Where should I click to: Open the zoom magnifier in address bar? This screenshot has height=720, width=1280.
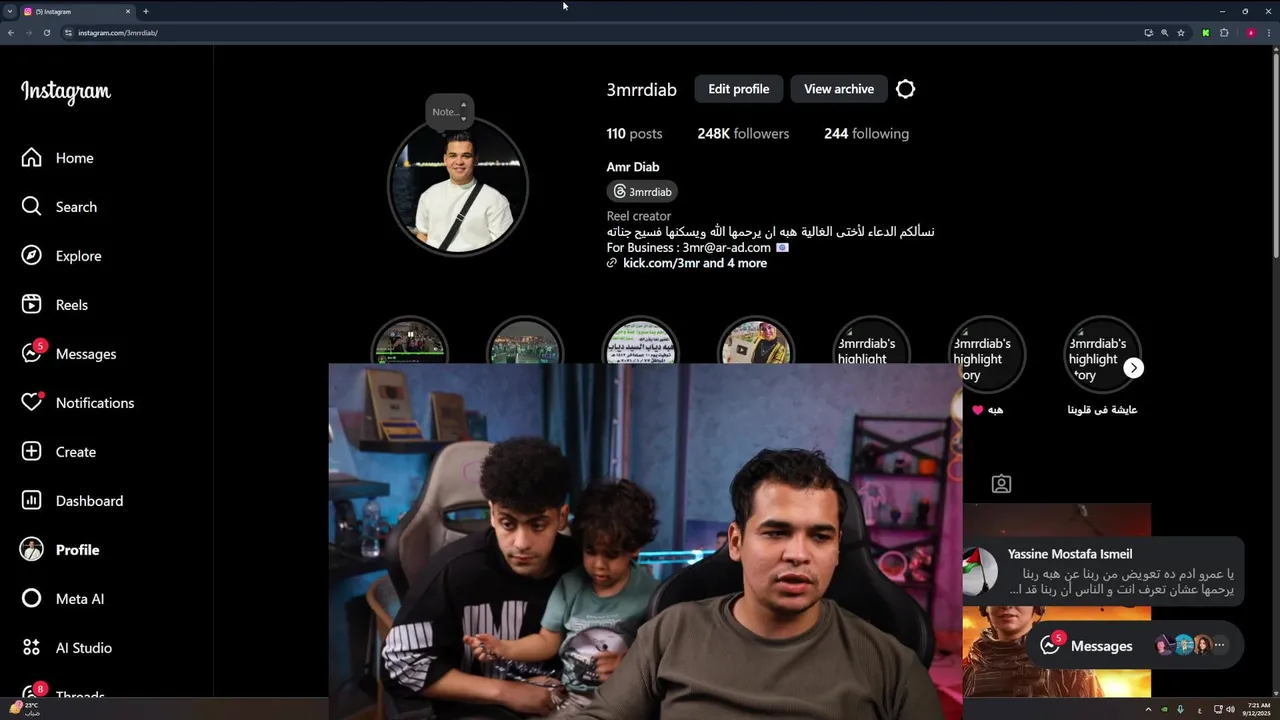[x=1164, y=33]
